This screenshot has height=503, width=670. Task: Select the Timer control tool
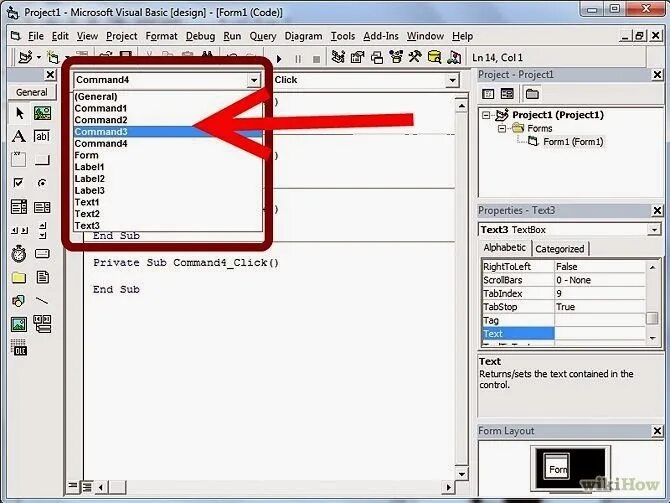[x=18, y=254]
